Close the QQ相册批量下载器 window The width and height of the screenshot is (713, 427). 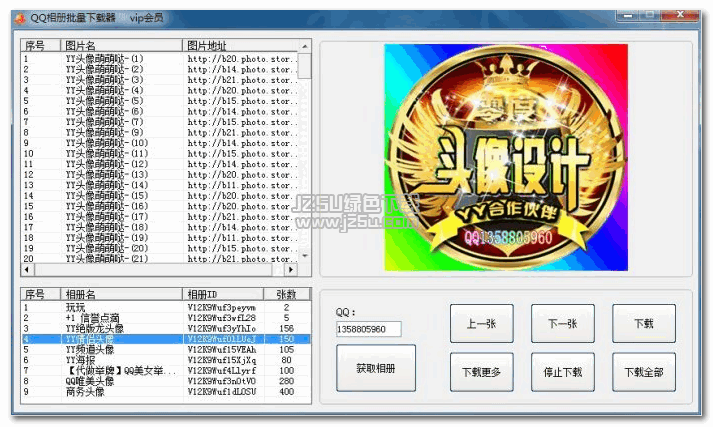coord(680,15)
